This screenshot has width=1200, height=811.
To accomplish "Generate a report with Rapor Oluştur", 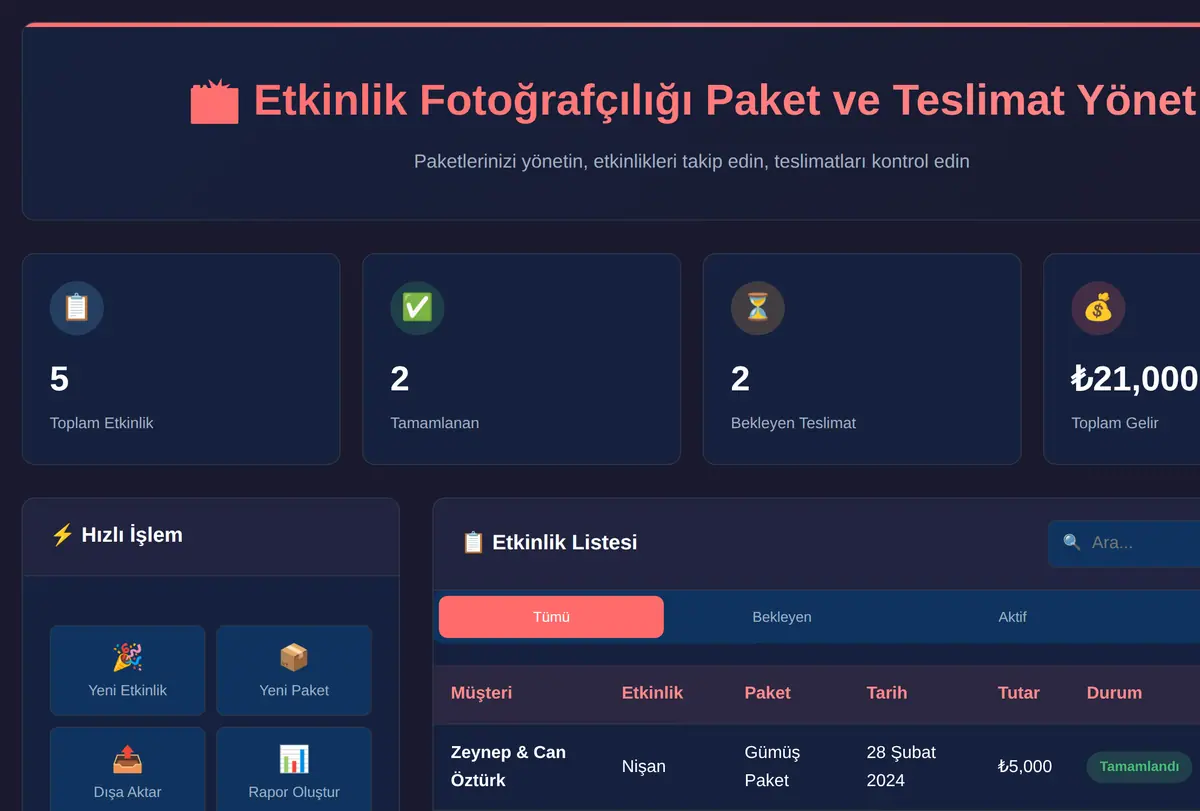I will tap(294, 770).
